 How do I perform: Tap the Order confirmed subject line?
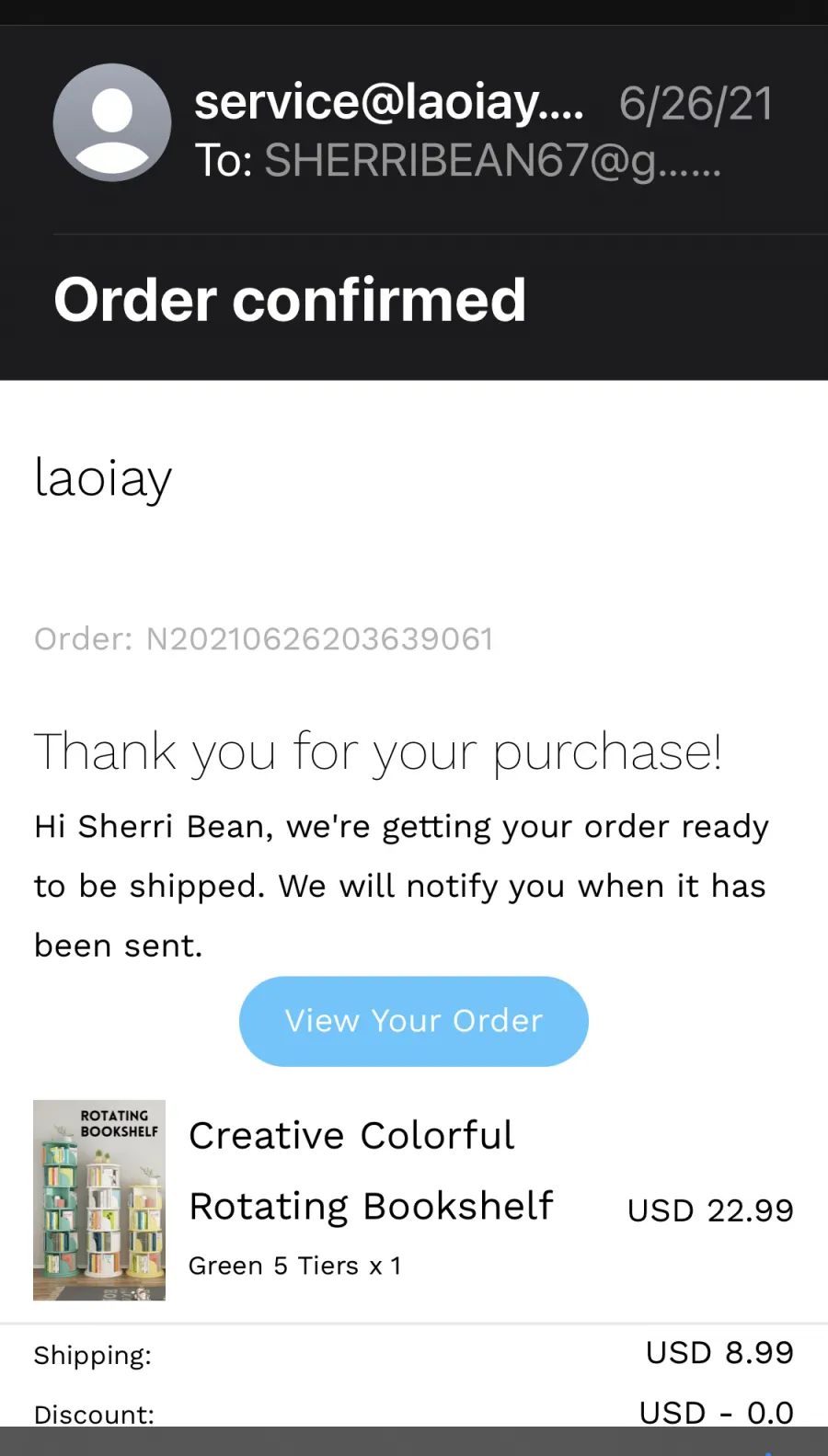[290, 300]
